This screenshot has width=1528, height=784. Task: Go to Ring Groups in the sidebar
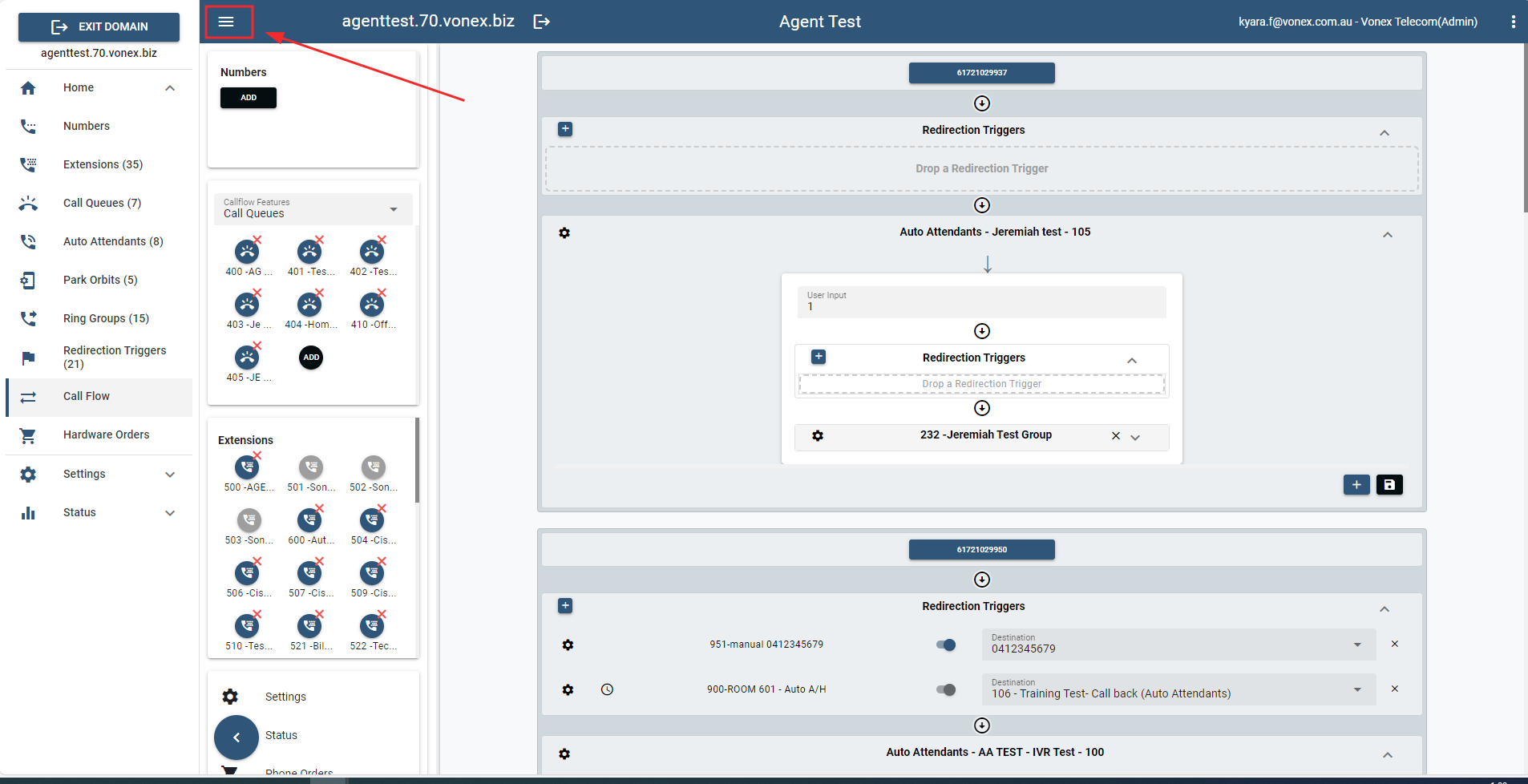[x=106, y=318]
